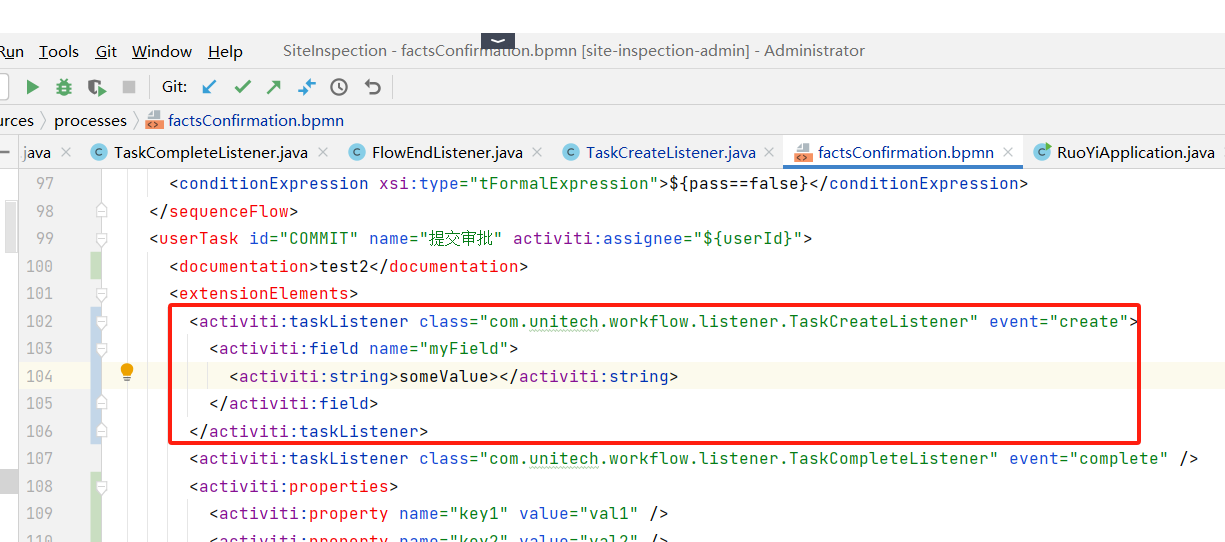Click the "val1" property value
1225x542 pixels.
[x=604, y=513]
